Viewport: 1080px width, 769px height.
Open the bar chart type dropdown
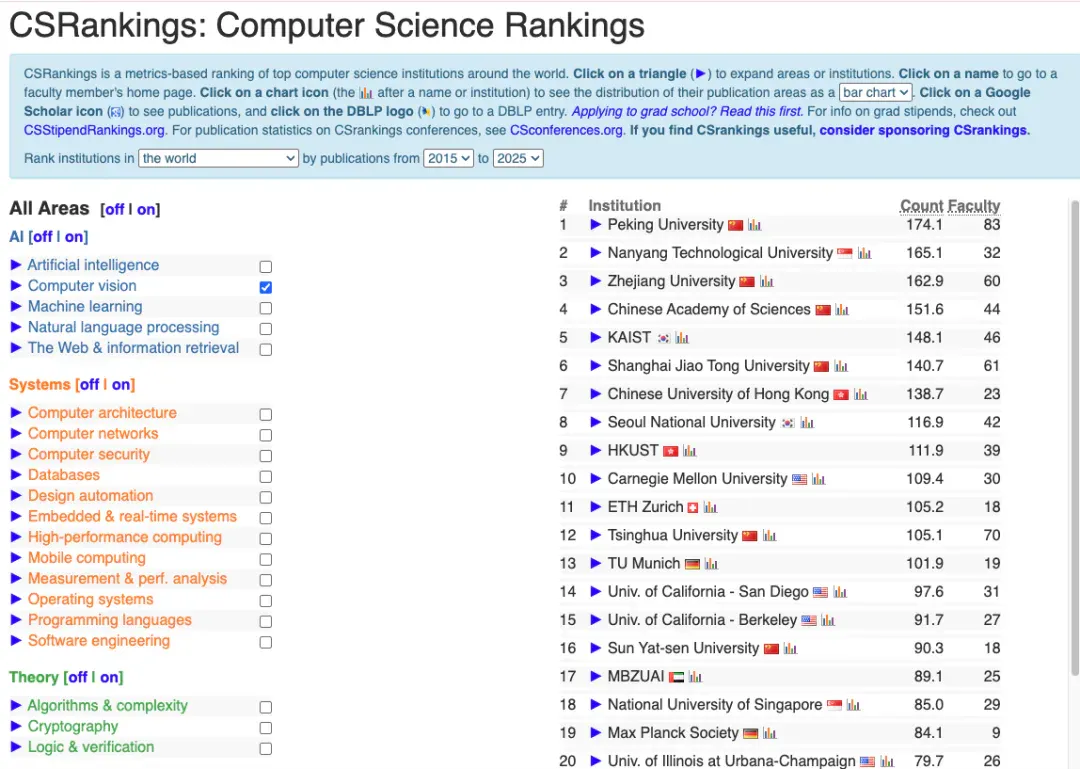tap(875, 92)
